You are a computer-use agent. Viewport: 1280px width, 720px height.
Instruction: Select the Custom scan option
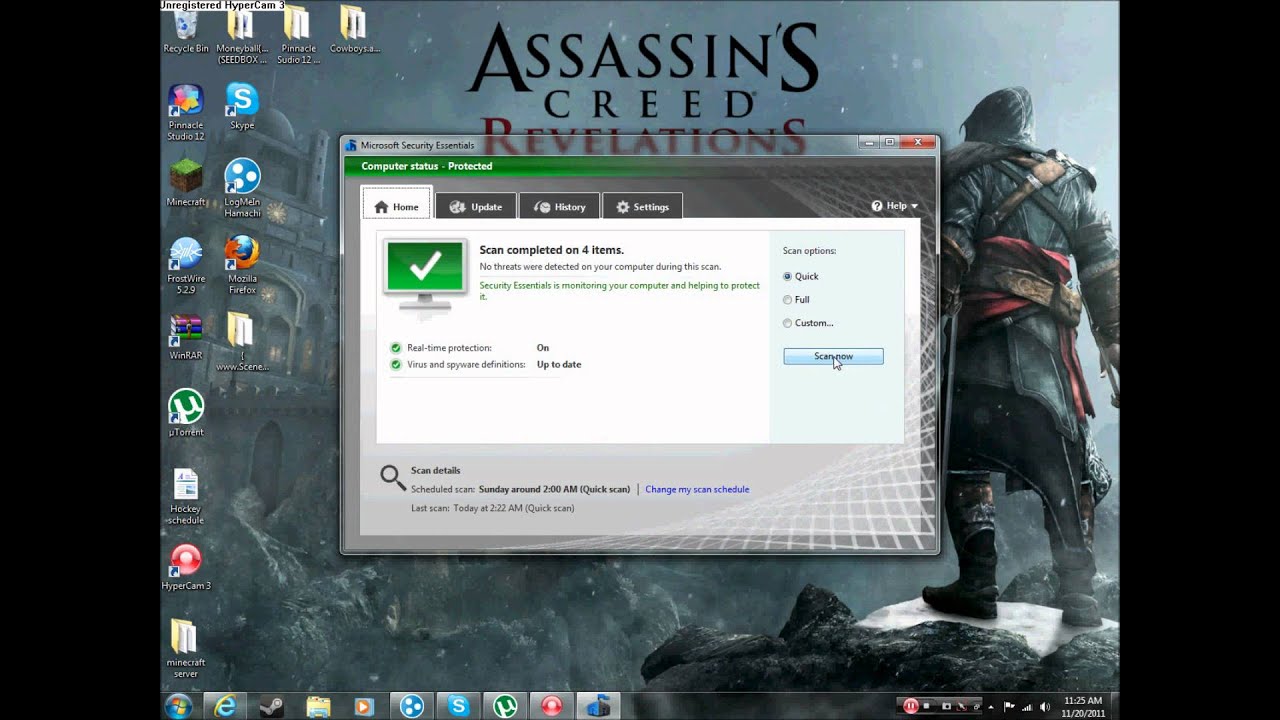click(808, 323)
